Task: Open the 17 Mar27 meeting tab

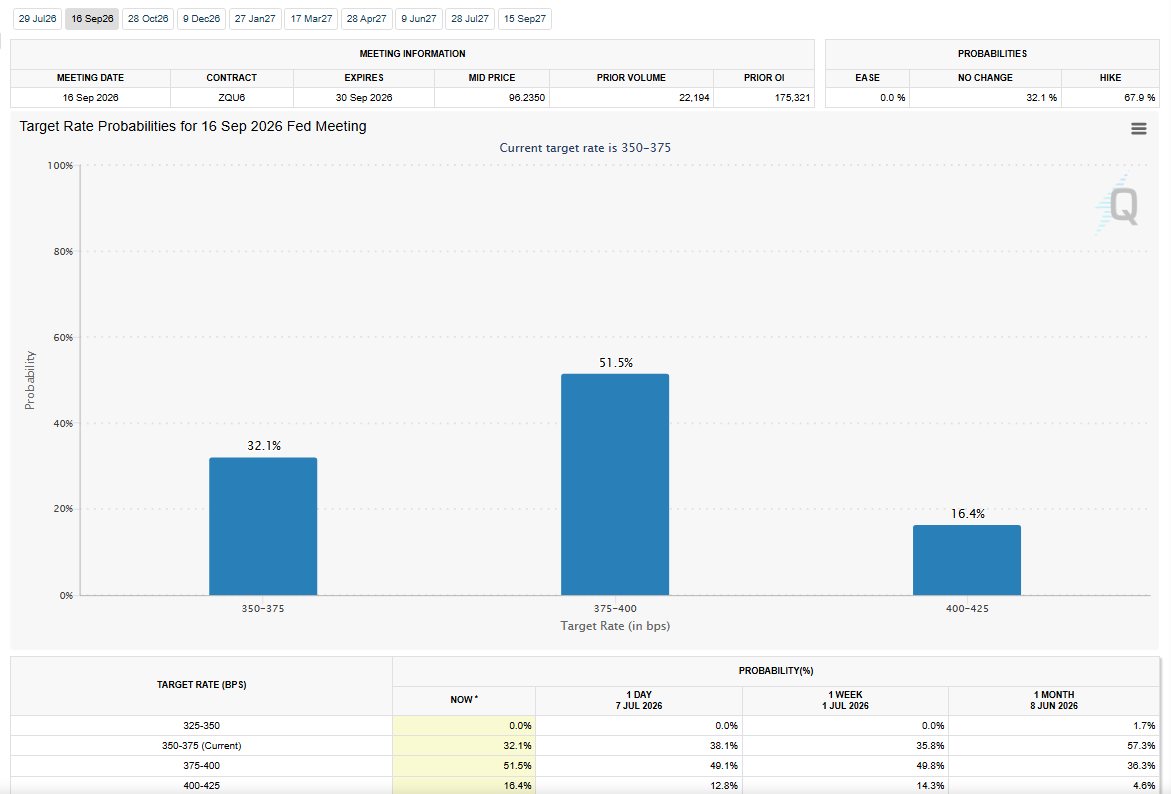Action: tap(311, 19)
